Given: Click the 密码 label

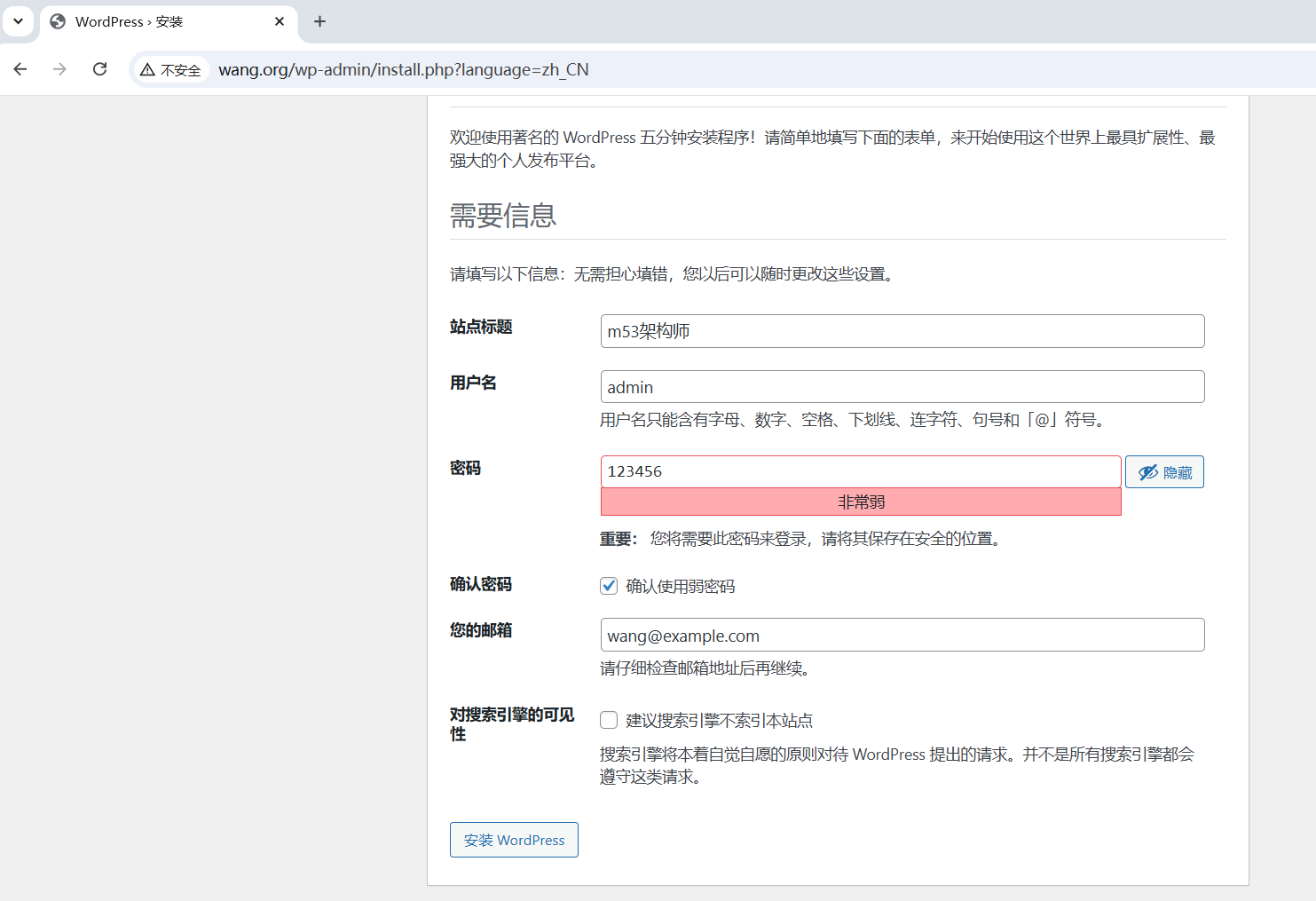Looking at the screenshot, I should coord(465,468).
